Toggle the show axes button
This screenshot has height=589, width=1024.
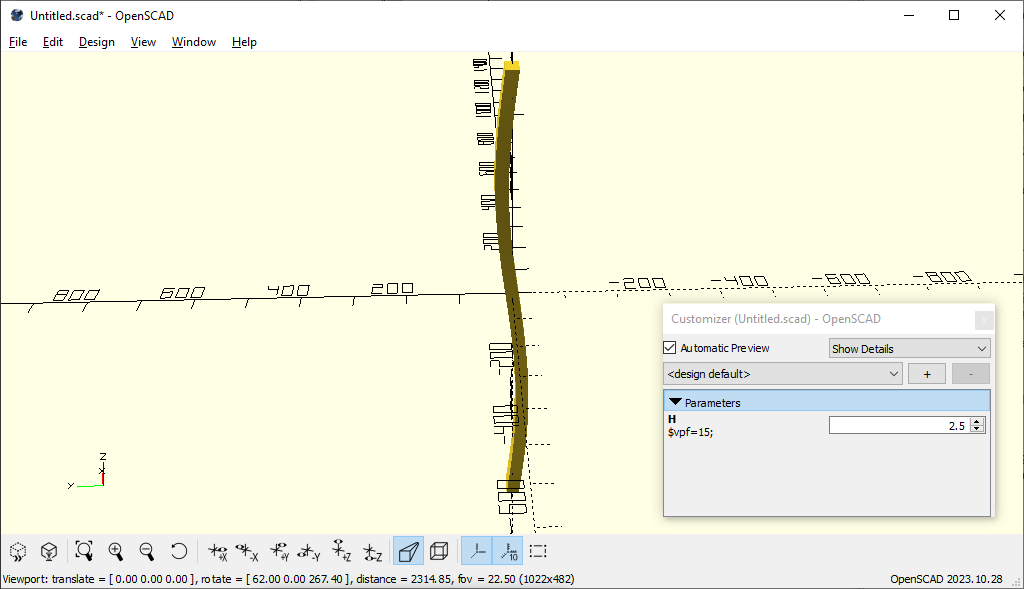coord(477,551)
